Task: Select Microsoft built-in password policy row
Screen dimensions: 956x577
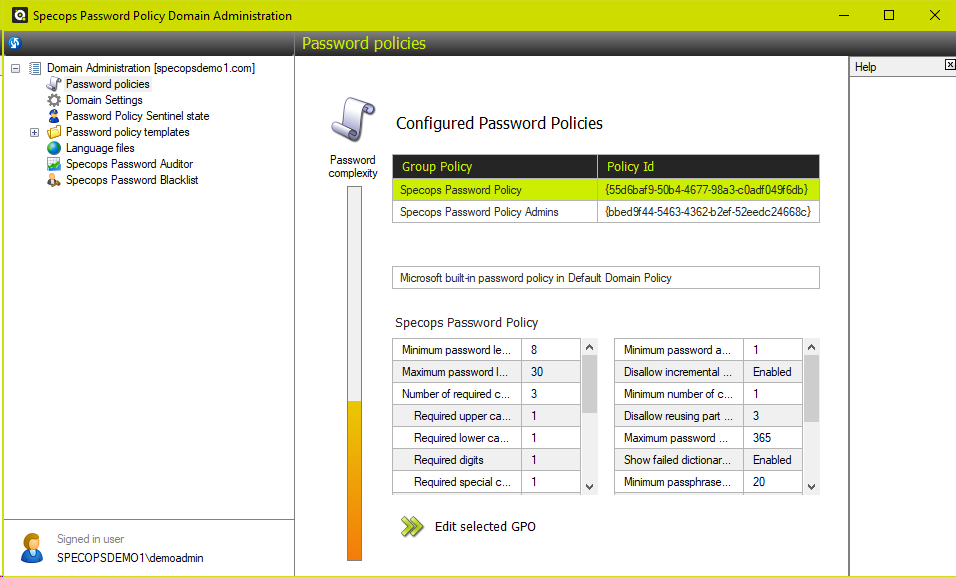Action: pyautogui.click(x=605, y=278)
